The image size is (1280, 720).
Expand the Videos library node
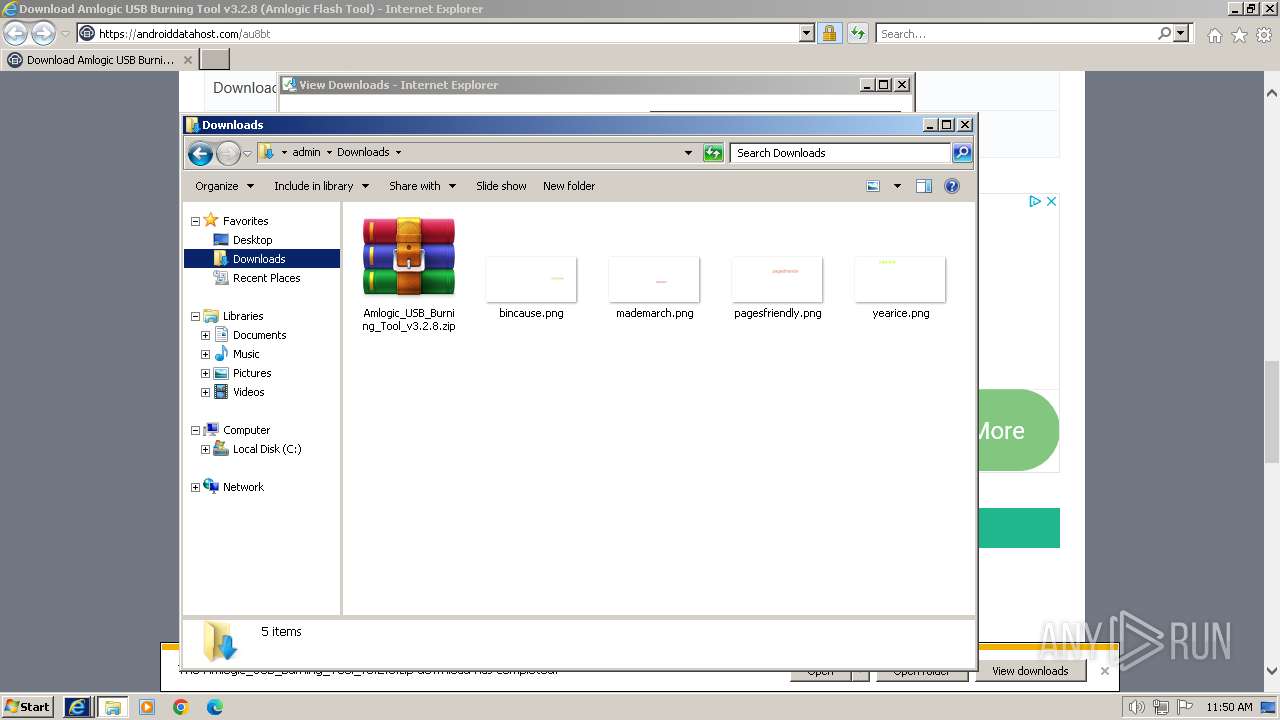click(x=205, y=392)
